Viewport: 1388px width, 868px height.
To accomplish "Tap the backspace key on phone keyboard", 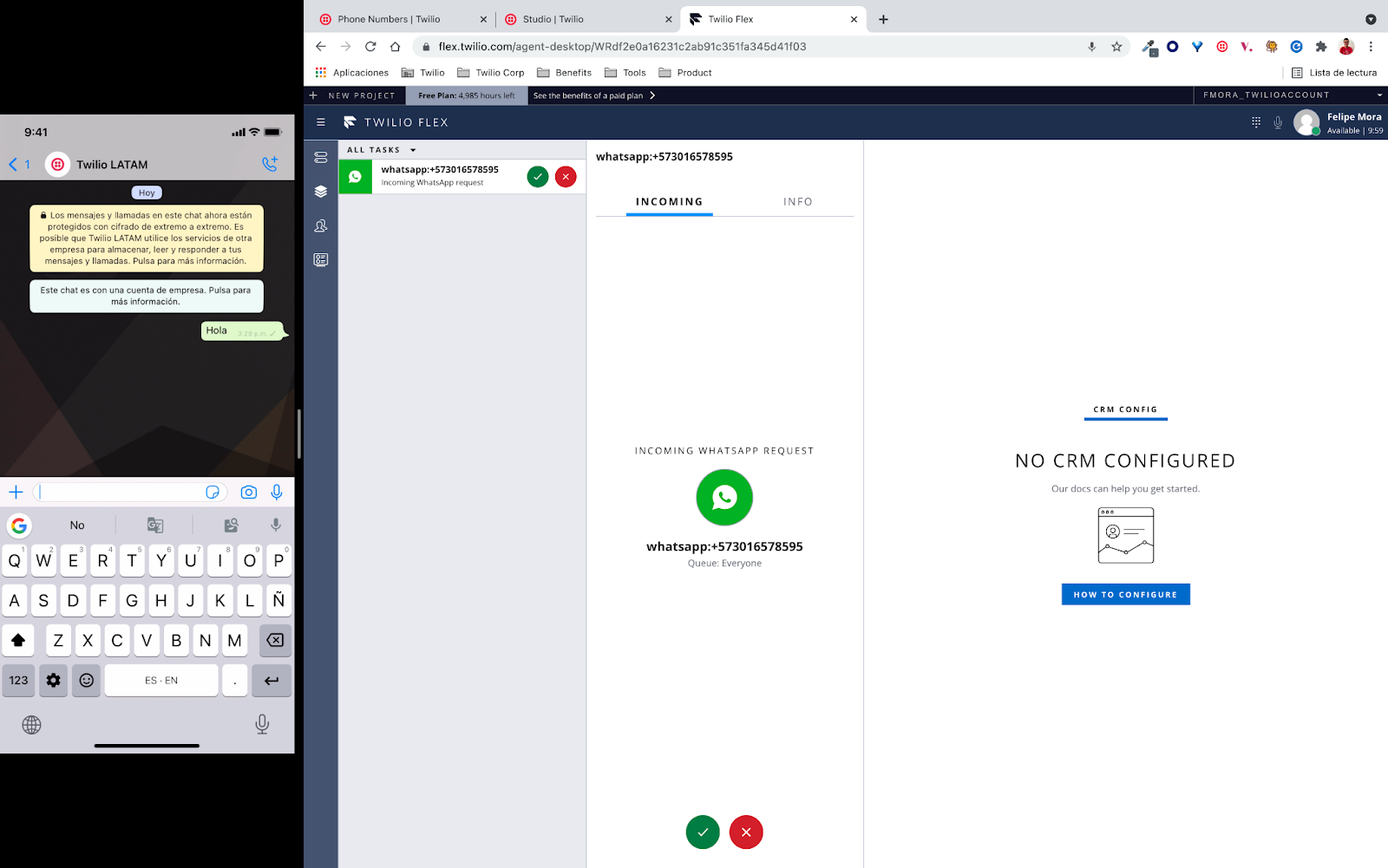I will [275, 641].
